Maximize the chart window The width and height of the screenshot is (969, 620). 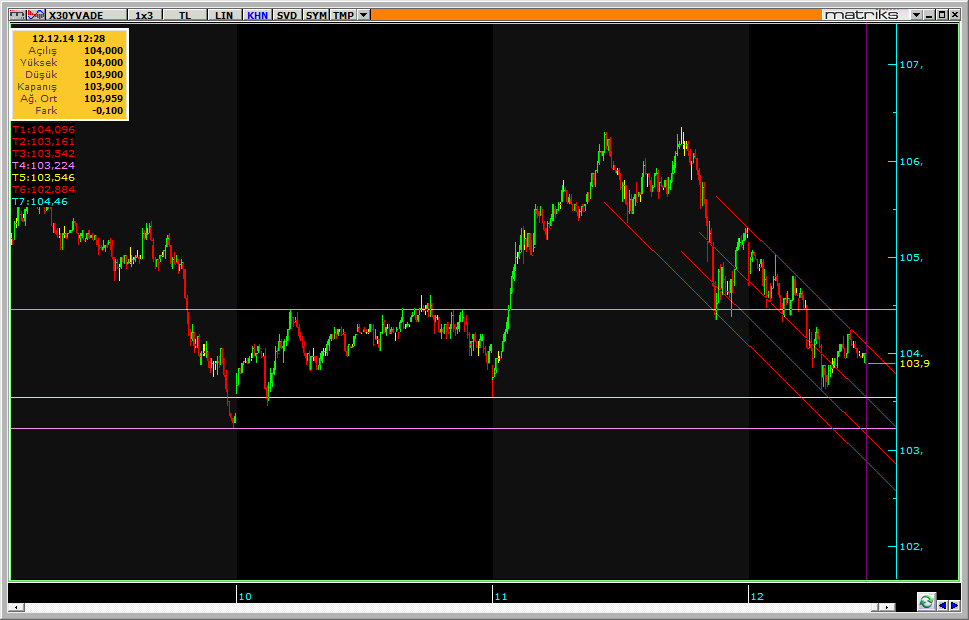pyautogui.click(x=942, y=15)
